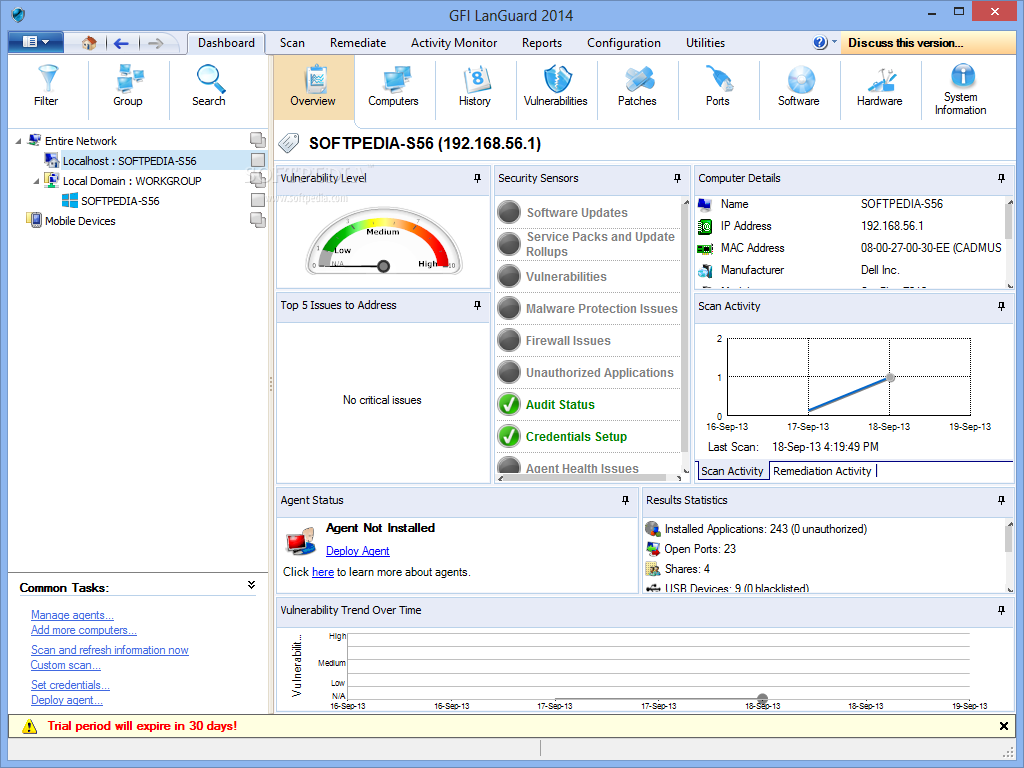This screenshot has width=1024, height=768.
Task: Open the Computers dashboard view
Action: (394, 86)
